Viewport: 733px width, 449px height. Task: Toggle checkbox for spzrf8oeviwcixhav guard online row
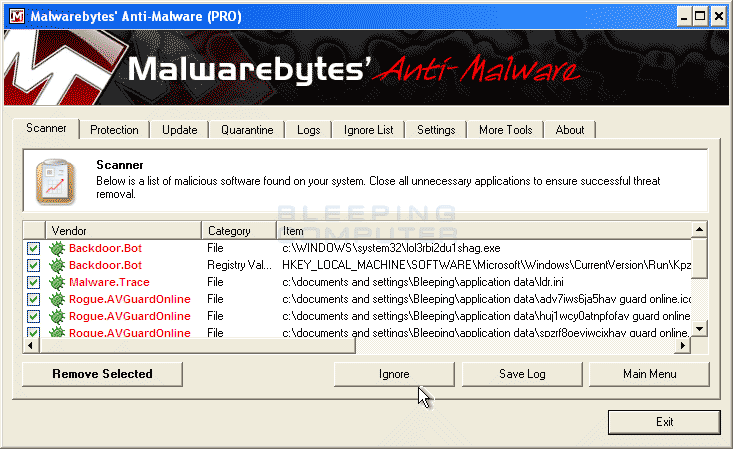point(33,333)
